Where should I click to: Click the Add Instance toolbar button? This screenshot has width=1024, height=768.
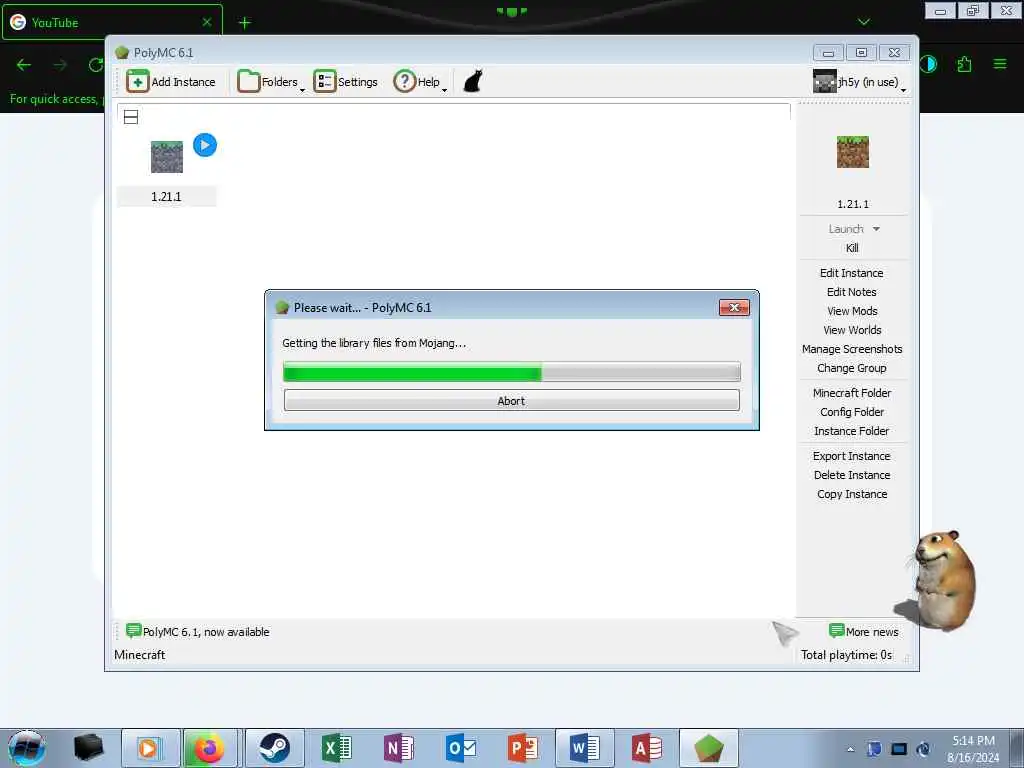[171, 82]
